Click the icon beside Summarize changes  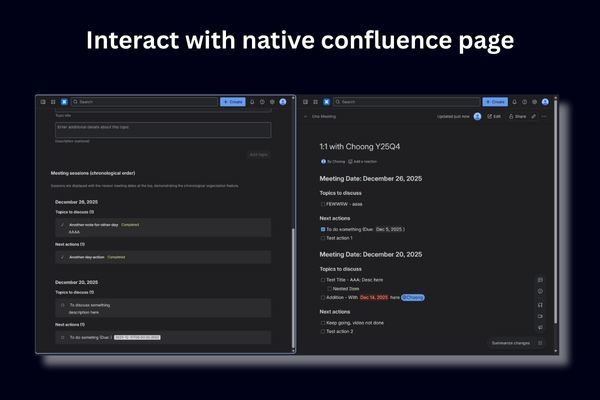point(540,343)
